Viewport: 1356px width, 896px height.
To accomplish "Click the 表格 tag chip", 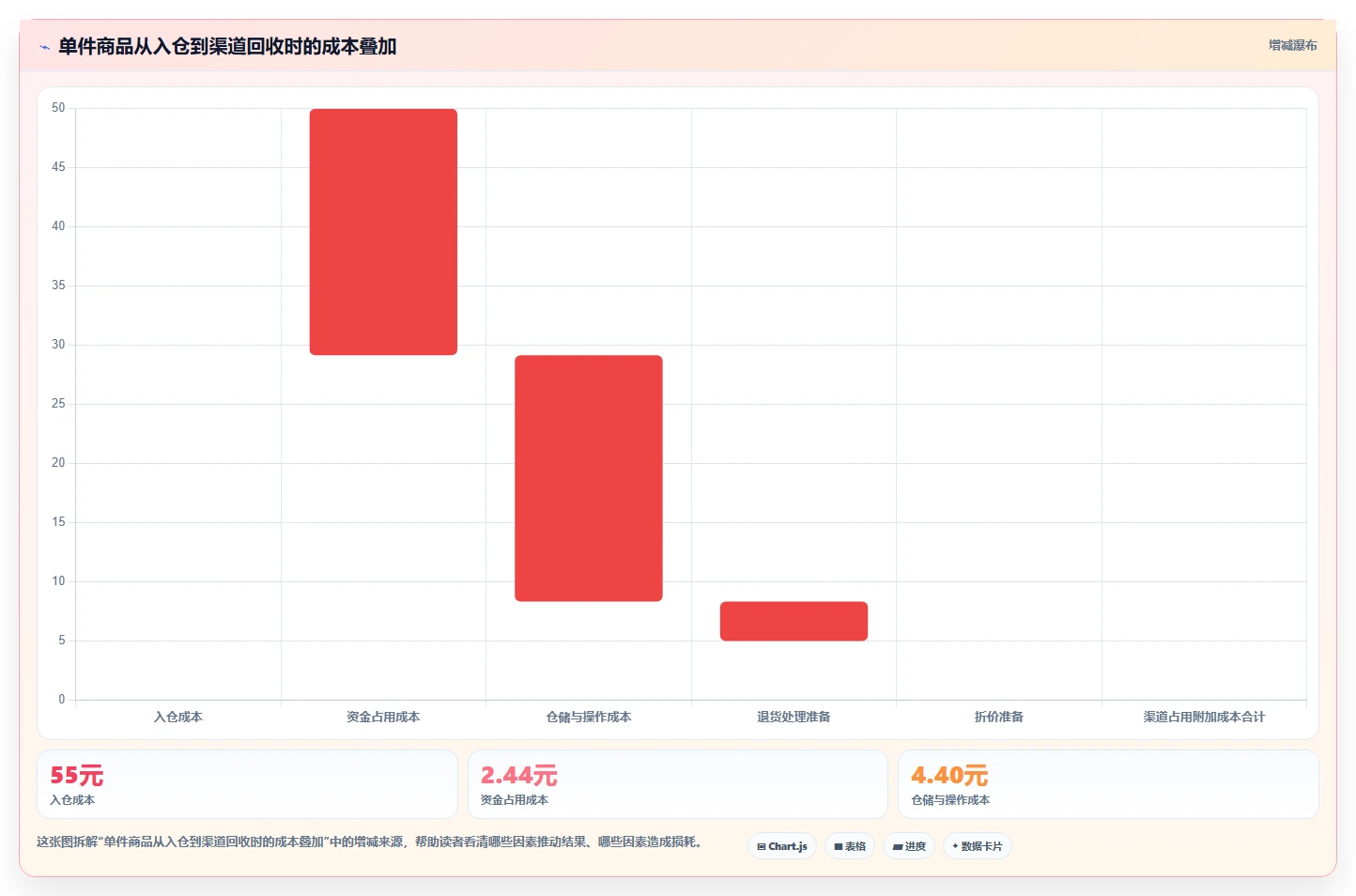I will 850,846.
